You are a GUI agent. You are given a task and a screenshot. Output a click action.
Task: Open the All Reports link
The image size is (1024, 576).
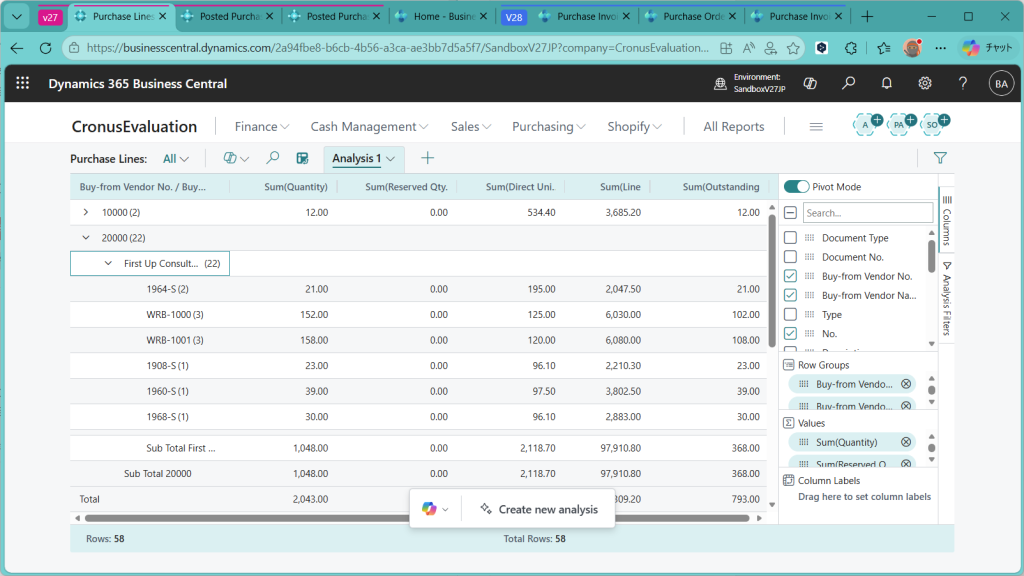(733, 127)
